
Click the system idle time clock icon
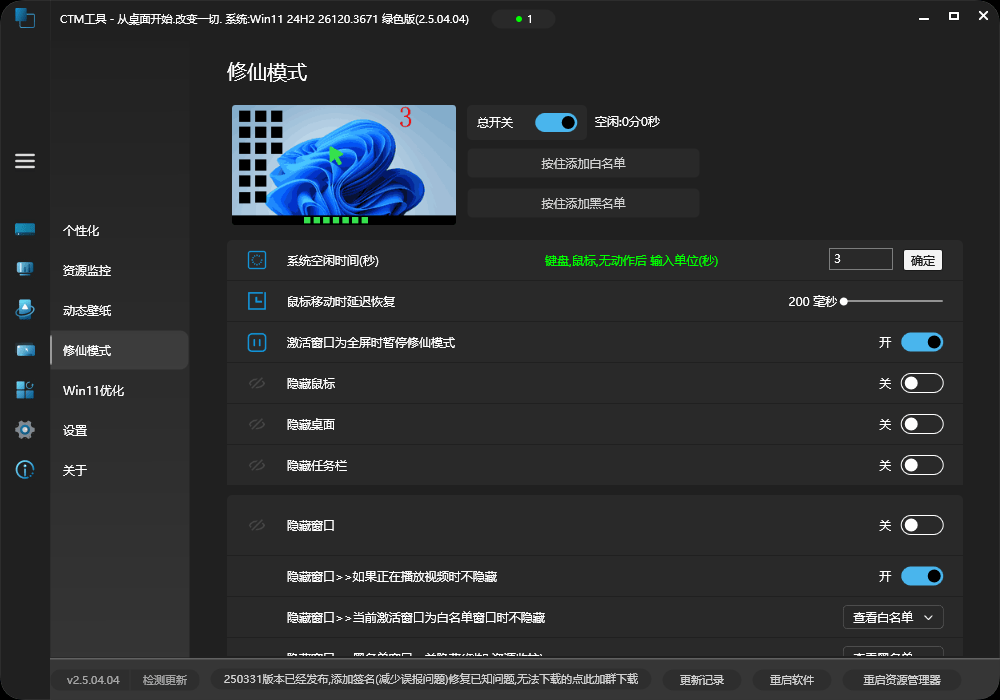click(x=257, y=259)
